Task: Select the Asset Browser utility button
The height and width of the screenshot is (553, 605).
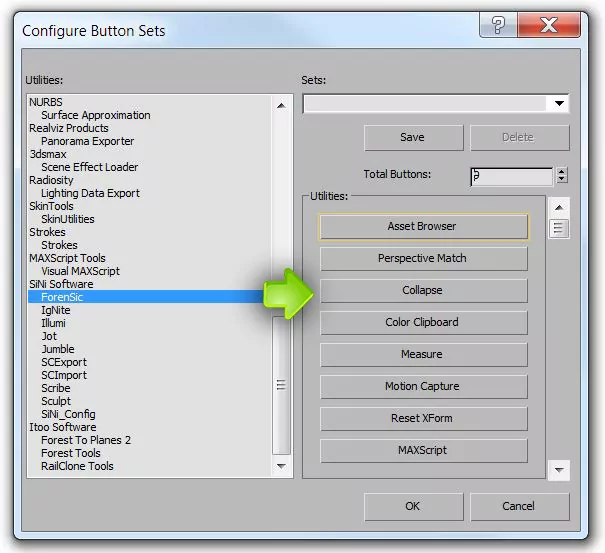Action: (422, 227)
